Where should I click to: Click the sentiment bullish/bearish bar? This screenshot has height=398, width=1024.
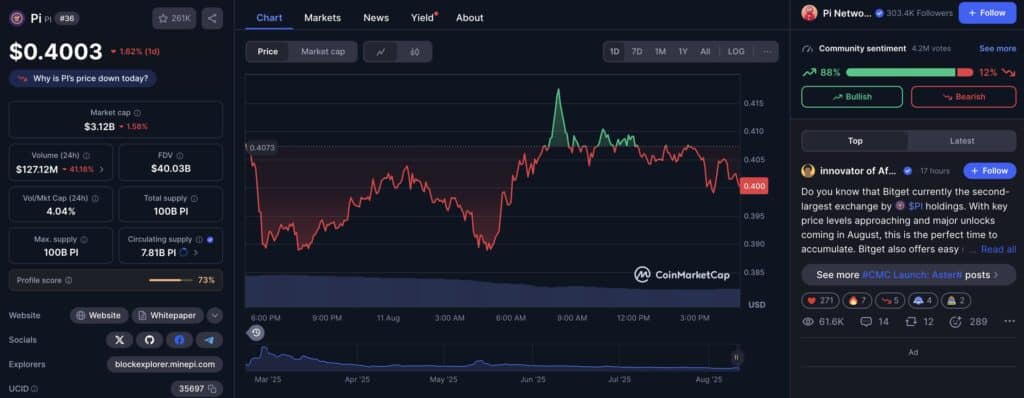[x=909, y=72]
